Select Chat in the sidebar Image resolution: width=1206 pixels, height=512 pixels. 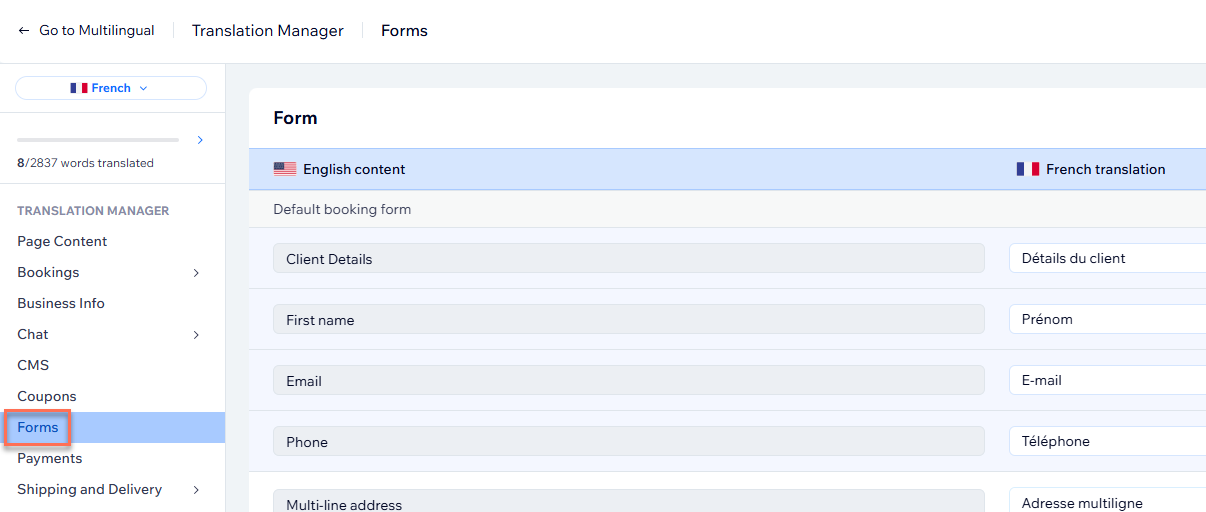33,334
